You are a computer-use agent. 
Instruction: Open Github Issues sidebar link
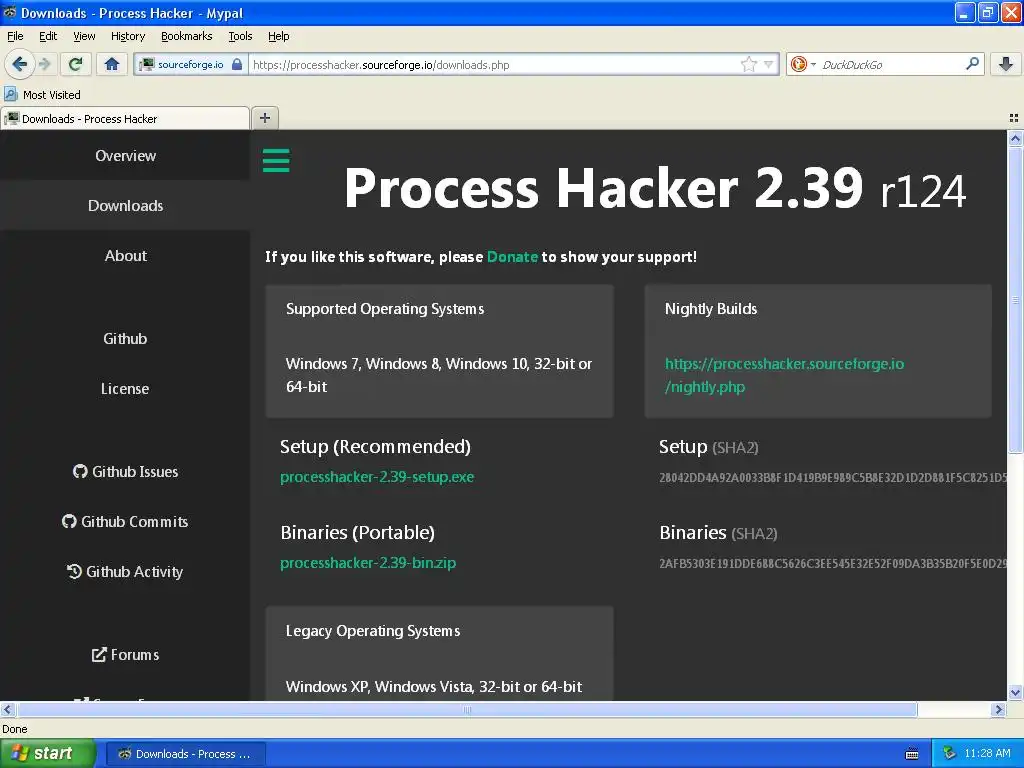tap(125, 472)
